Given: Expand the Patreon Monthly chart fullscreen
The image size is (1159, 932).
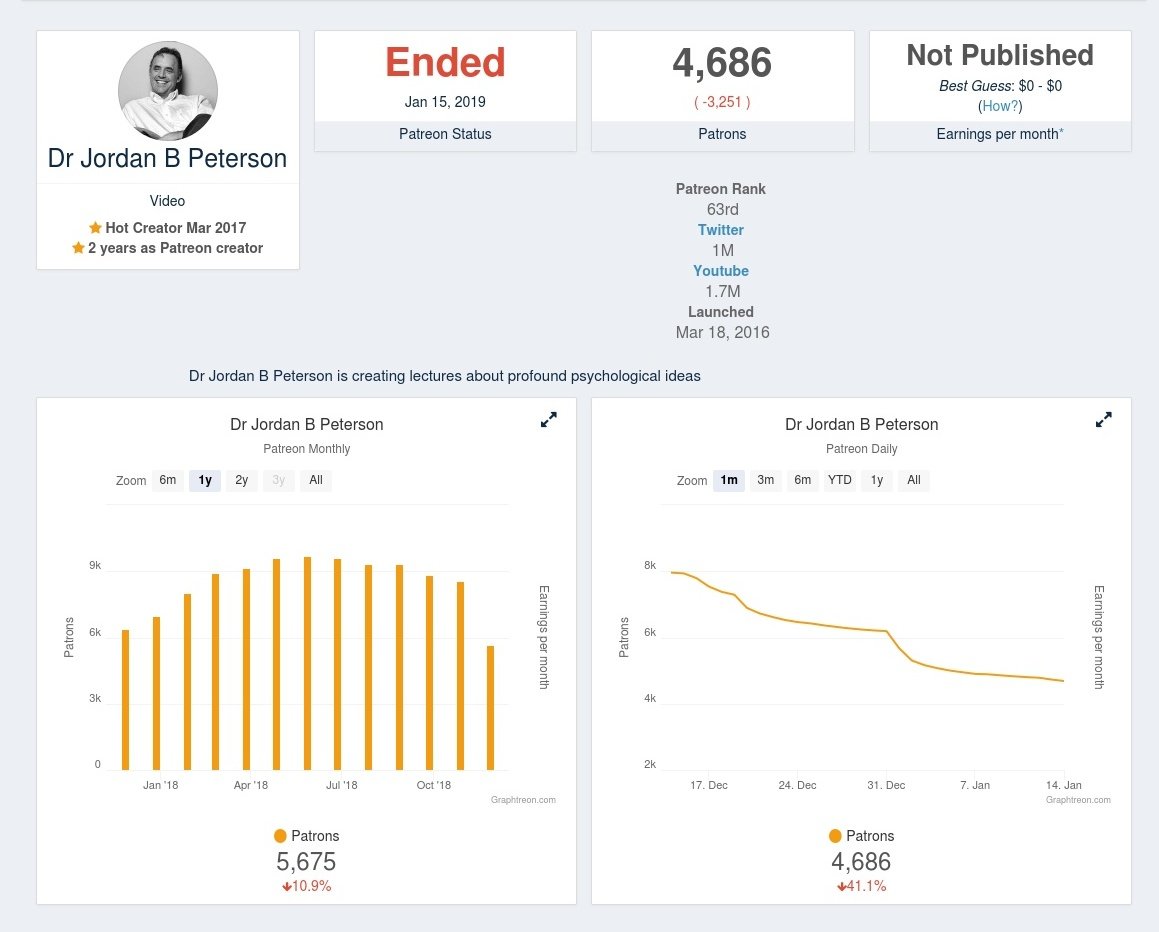Looking at the screenshot, I should pyautogui.click(x=548, y=421).
